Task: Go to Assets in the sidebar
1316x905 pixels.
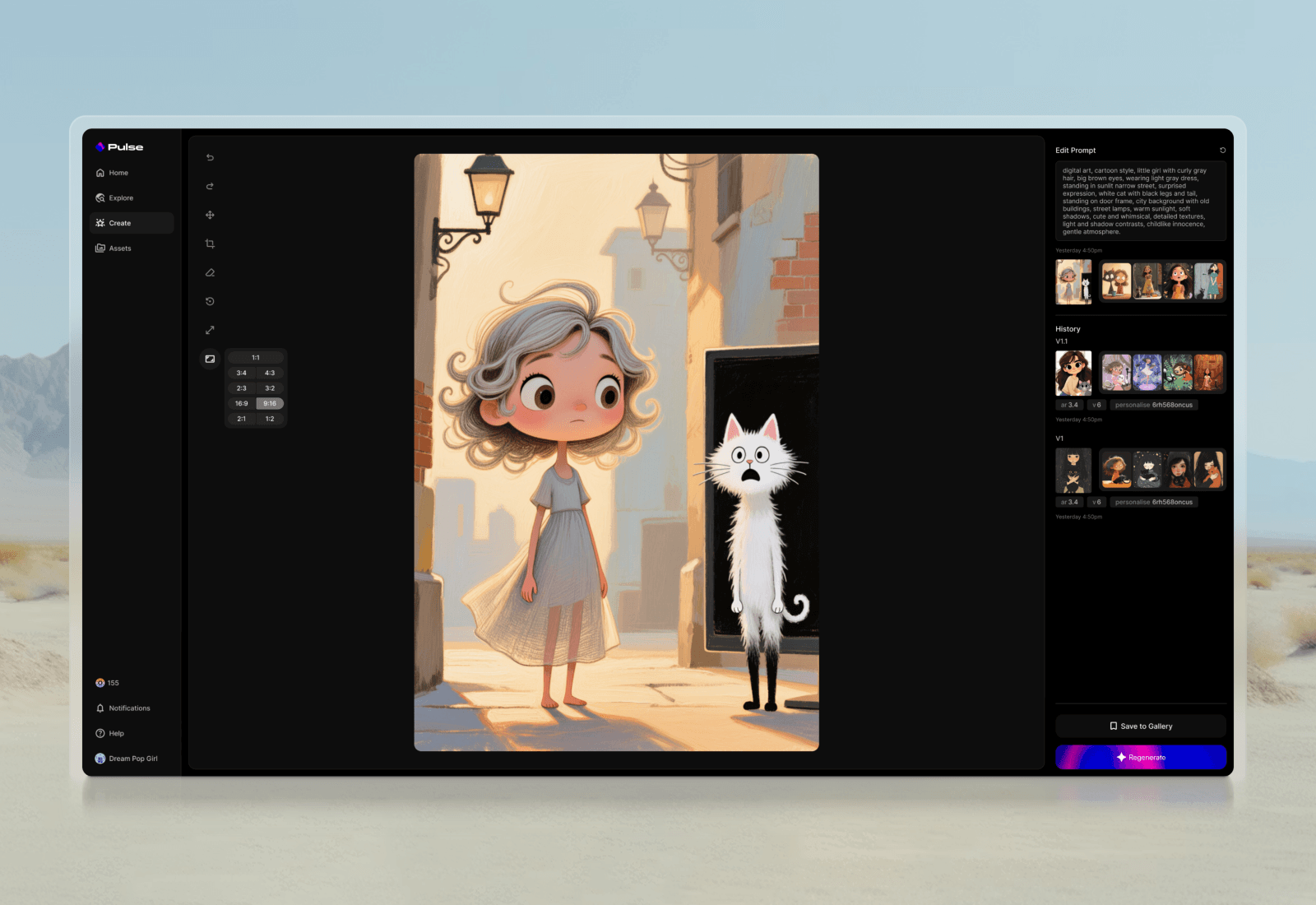Action: (x=120, y=248)
